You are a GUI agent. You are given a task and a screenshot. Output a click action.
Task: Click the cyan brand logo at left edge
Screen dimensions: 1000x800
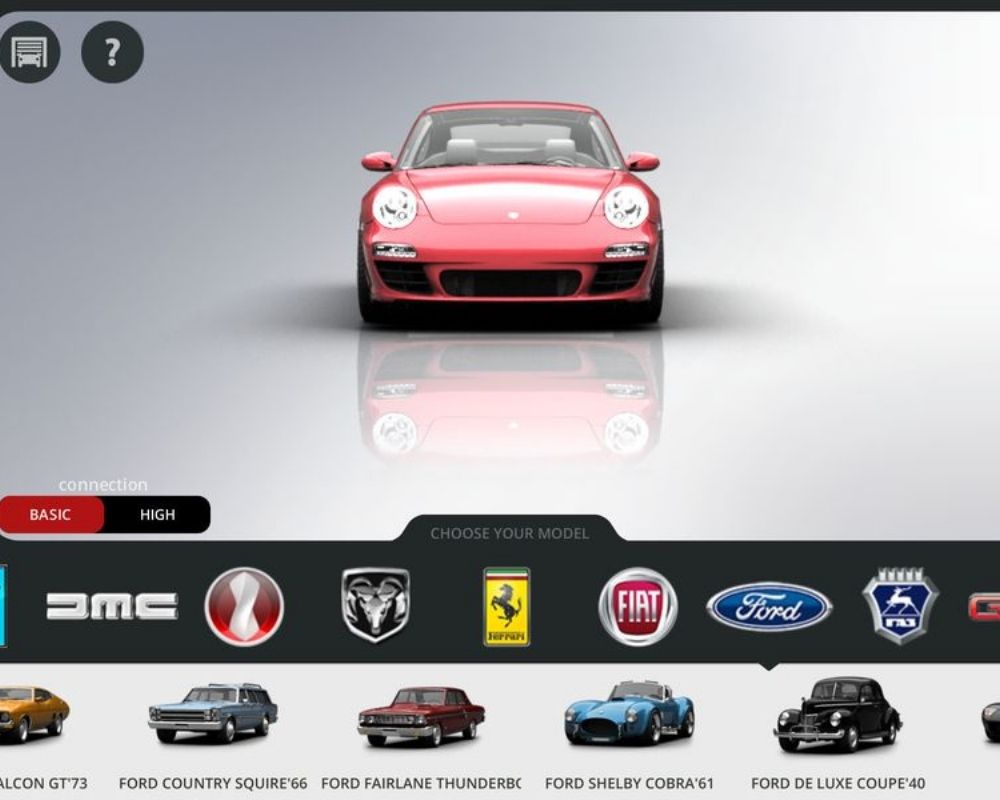(x=3, y=606)
